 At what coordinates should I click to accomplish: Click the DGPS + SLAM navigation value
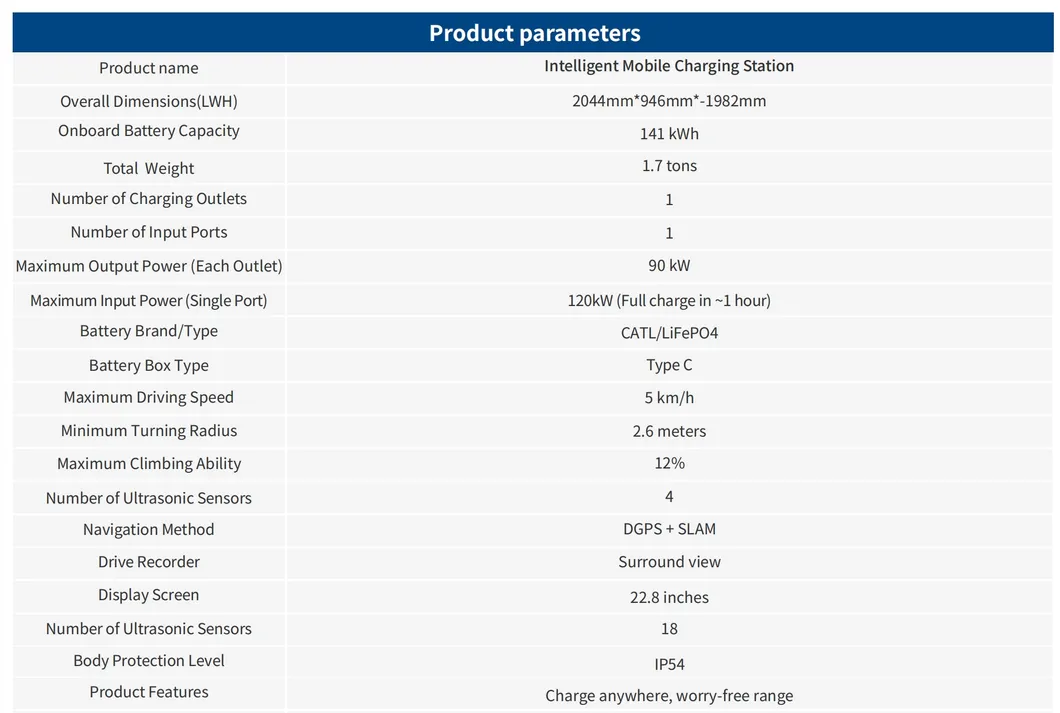(x=669, y=529)
